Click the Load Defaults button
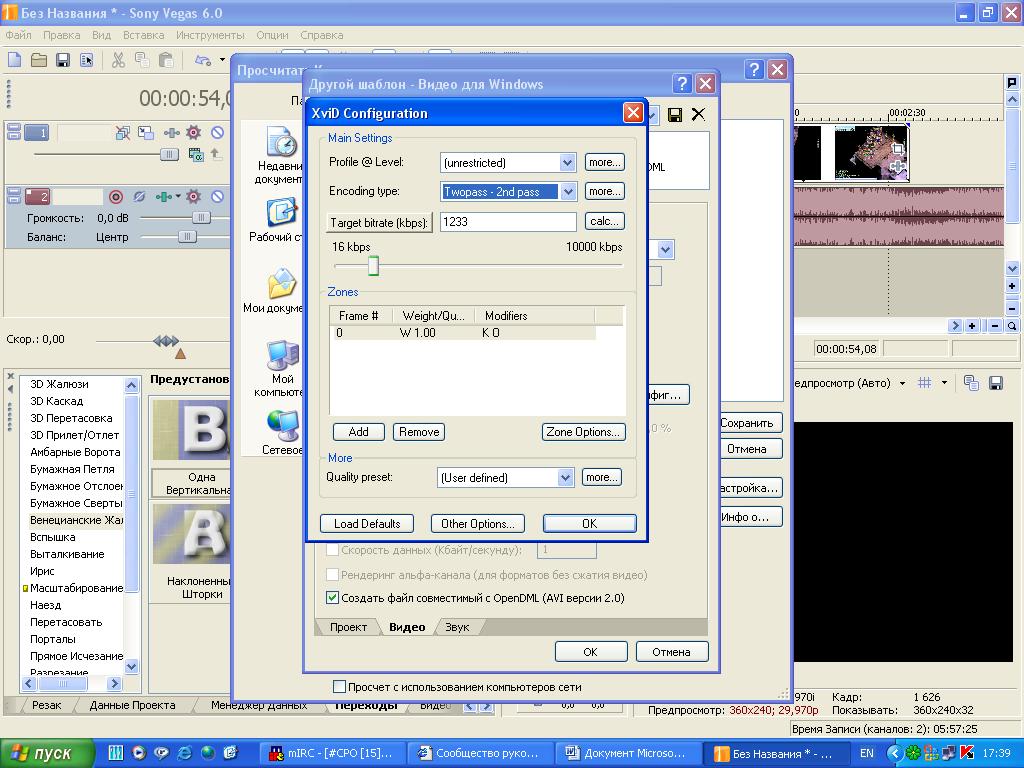The height and width of the screenshot is (768, 1024). (367, 524)
